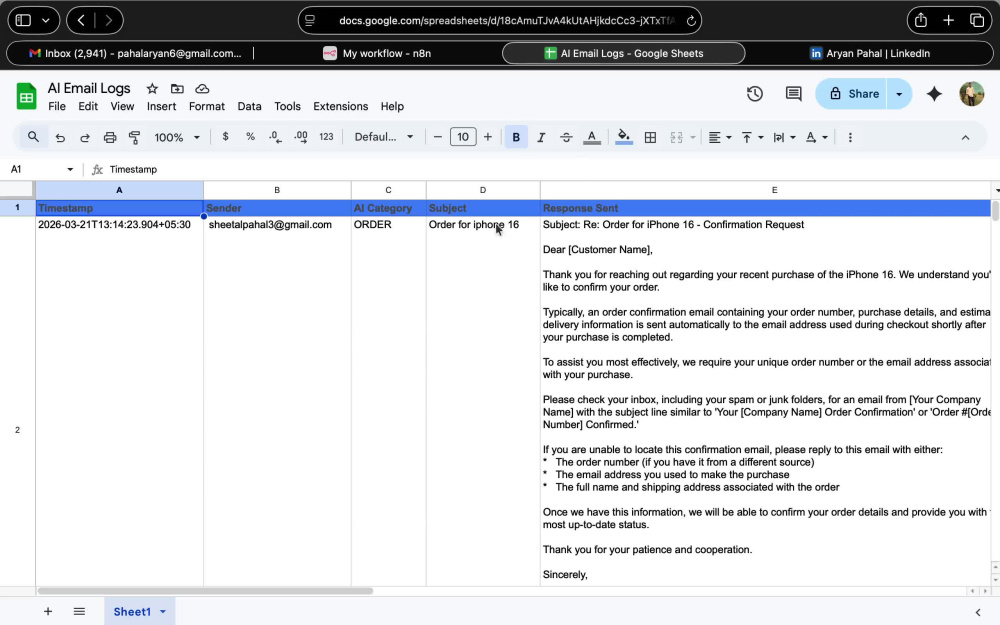Open Sheet1 tab options arrow
Screen dimensions: 1000x625
(163, 612)
